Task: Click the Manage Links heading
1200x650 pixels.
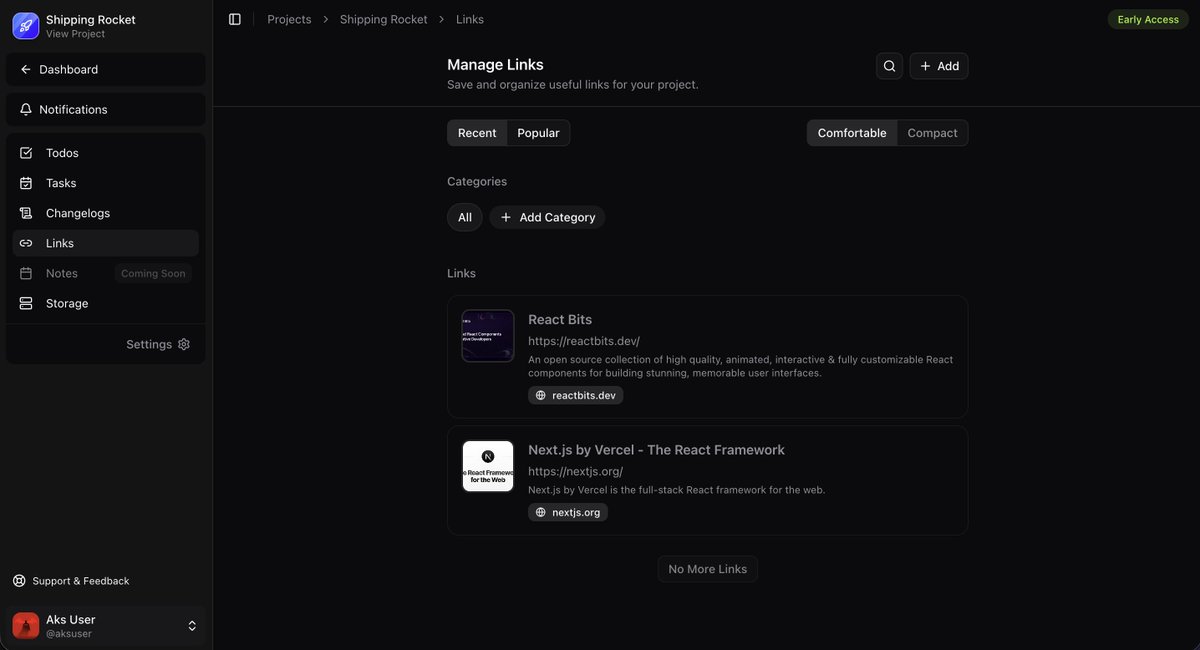Action: [x=495, y=65]
